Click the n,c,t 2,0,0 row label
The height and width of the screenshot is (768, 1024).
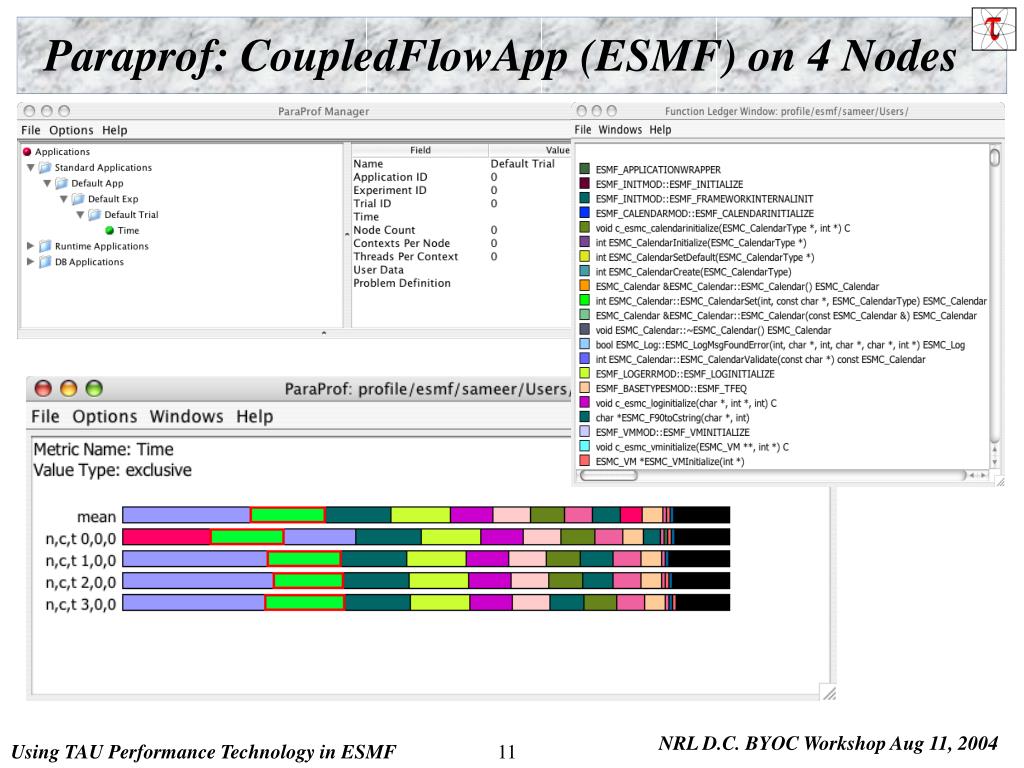(80, 583)
